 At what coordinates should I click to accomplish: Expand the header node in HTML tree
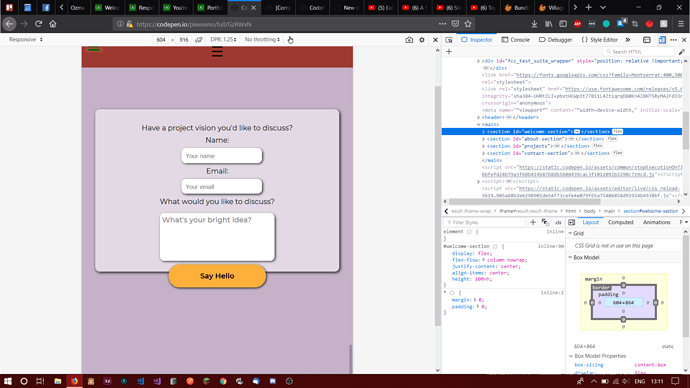478,117
